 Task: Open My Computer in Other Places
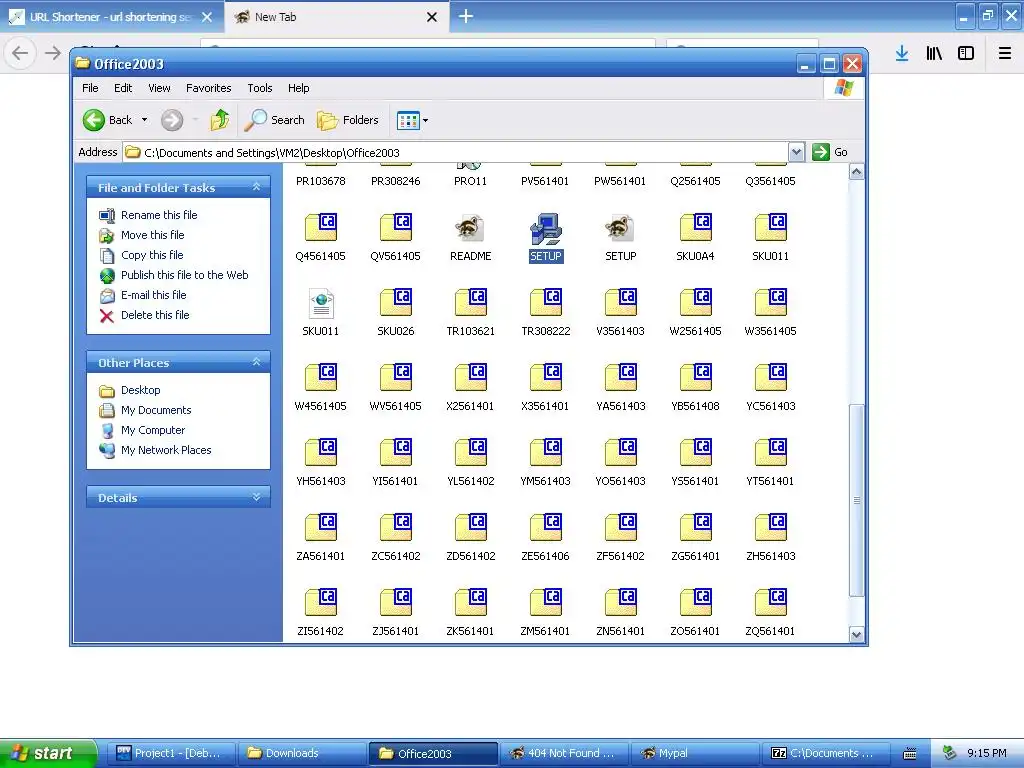[x=153, y=430]
